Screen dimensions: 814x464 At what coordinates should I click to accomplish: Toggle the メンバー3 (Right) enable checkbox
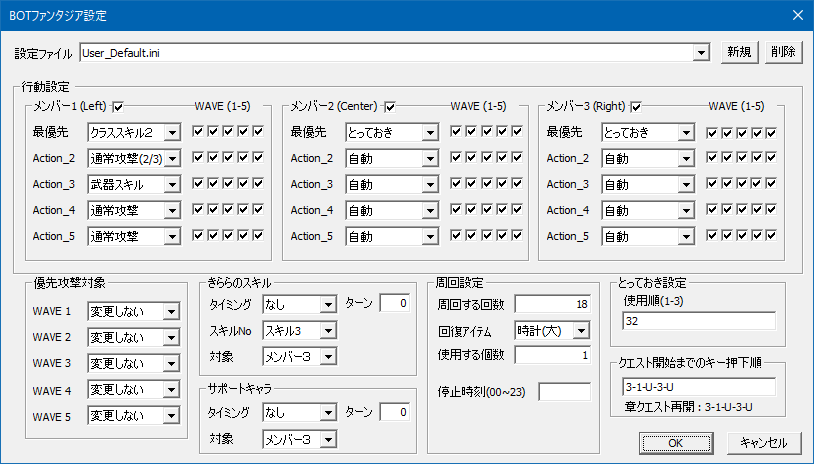(636, 107)
